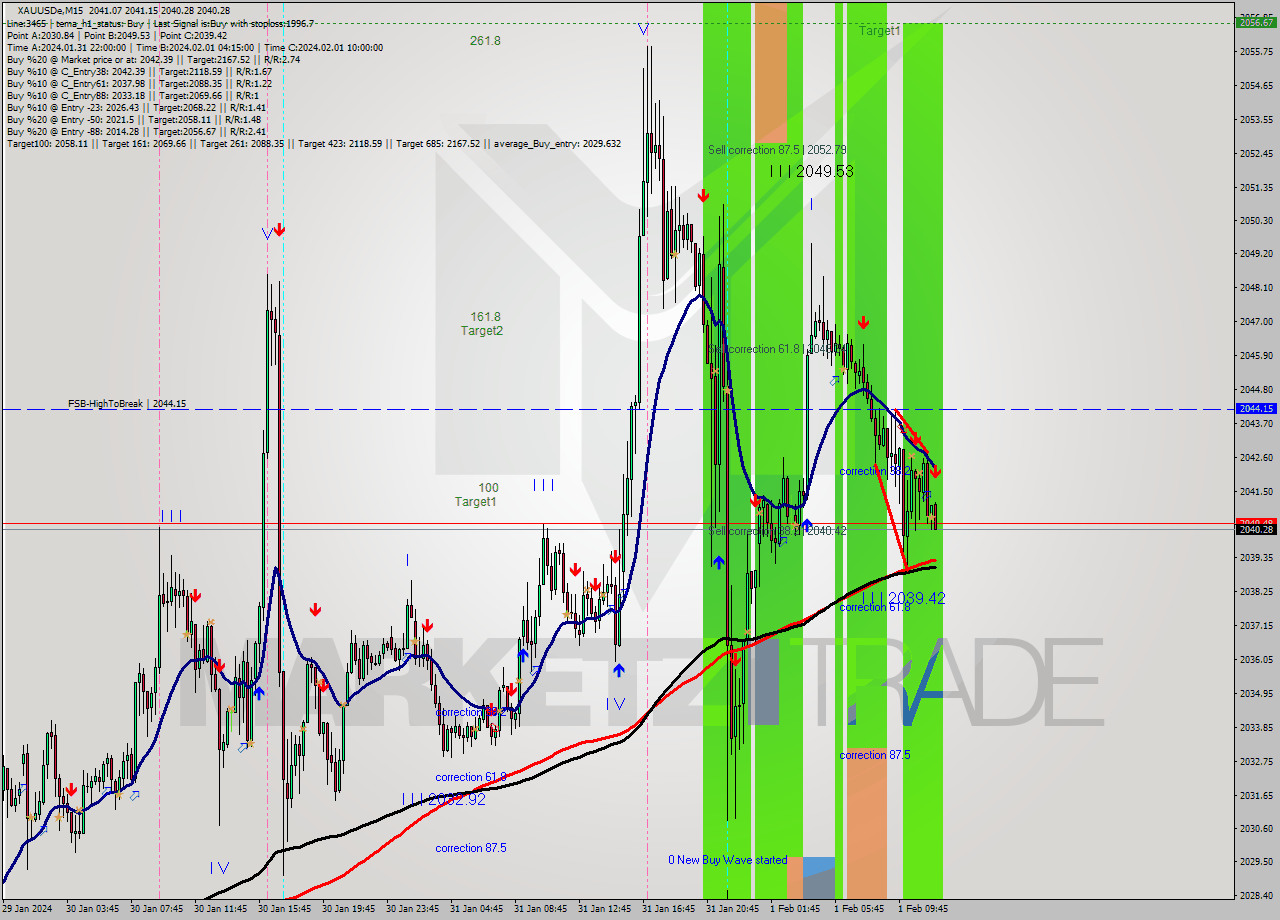The image size is (1280, 920).
Task: Click the Buy %20 @ Entry -88 line
Action: pyautogui.click(x=136, y=131)
